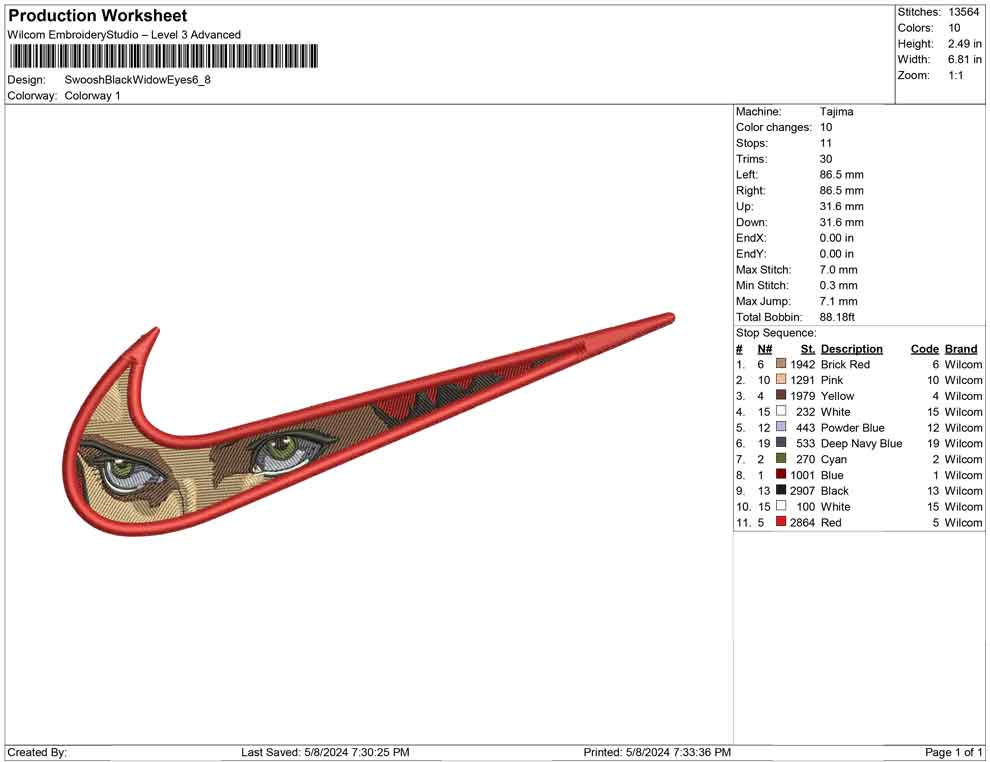Click the Stops value 11
The width and height of the screenshot is (990, 762).
pos(826,143)
